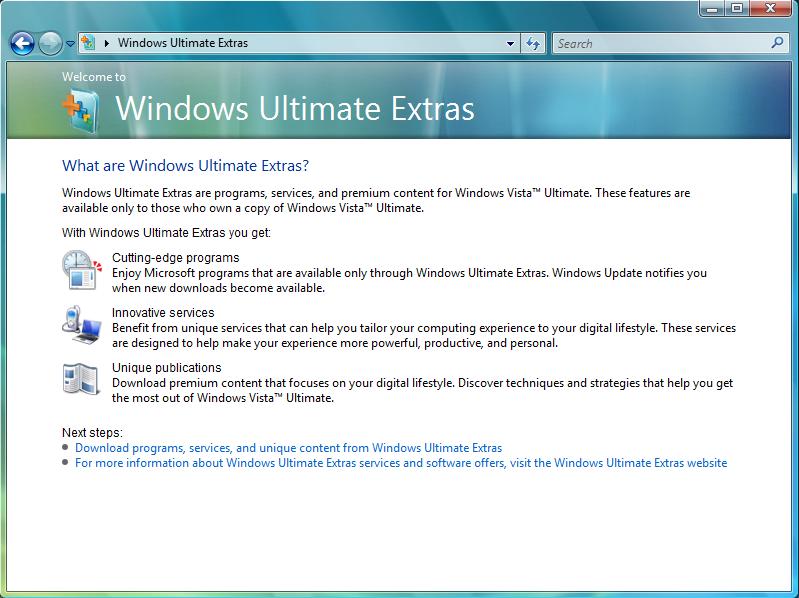Click the Cutting-edge programs icon
Screen dimensions: 799x598
pyautogui.click(x=82, y=270)
